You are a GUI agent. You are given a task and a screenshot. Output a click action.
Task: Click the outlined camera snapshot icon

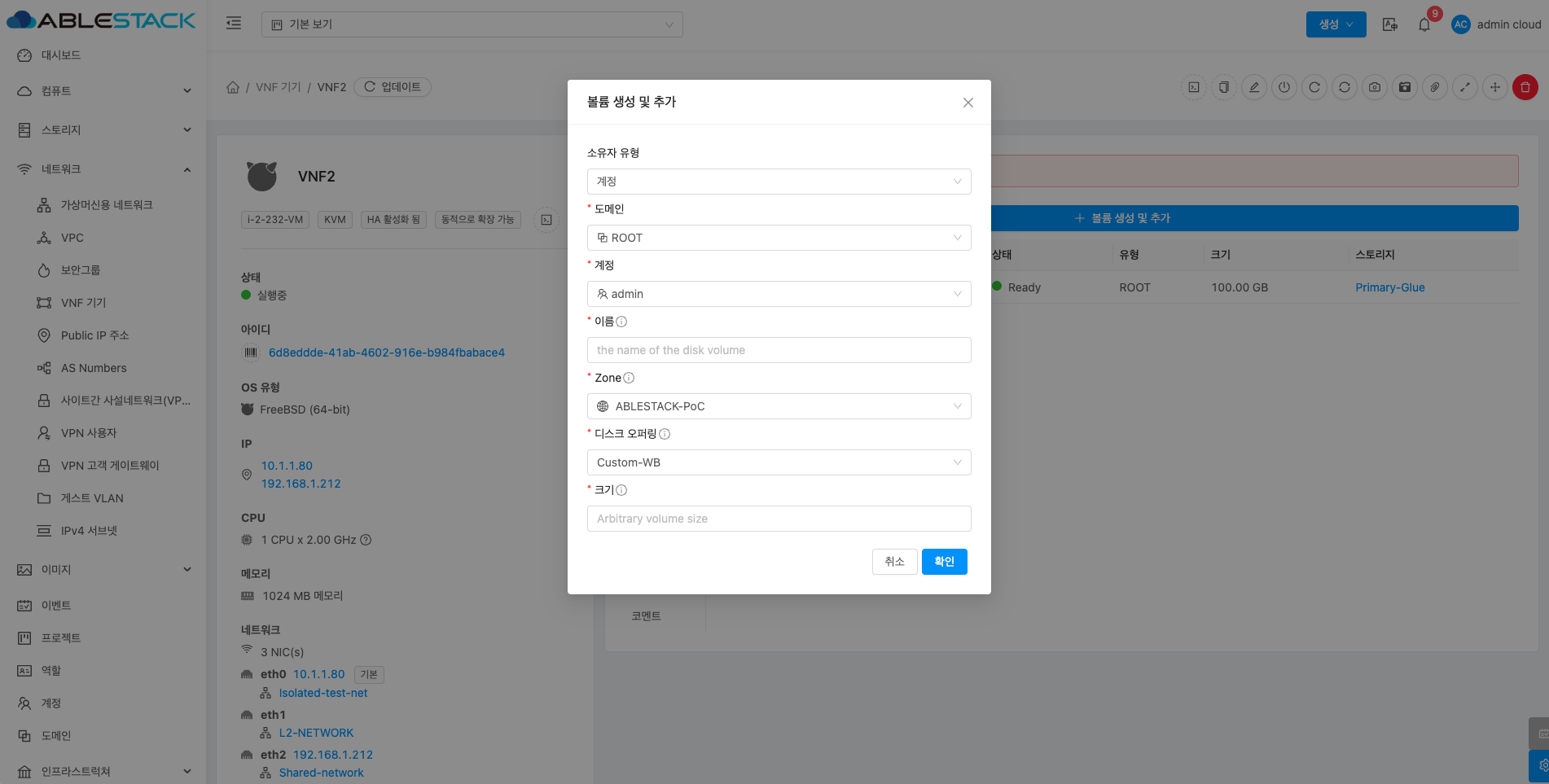point(1375,87)
